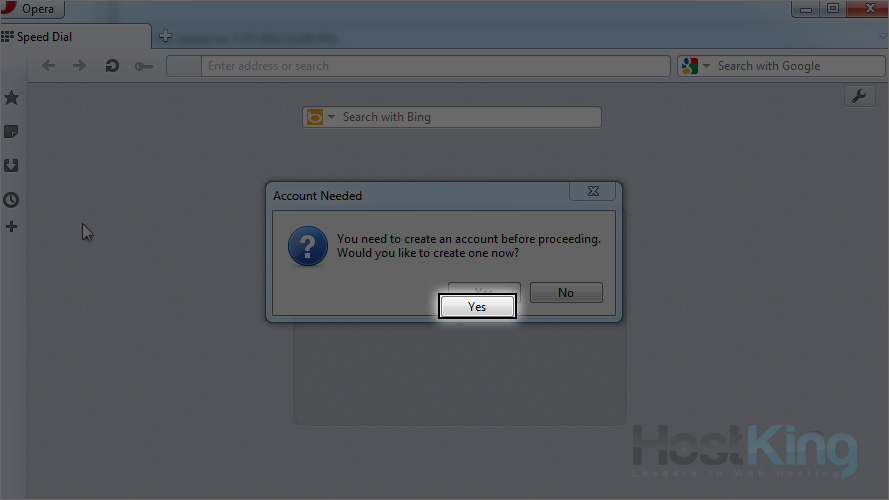This screenshot has height=500, width=889.
Task: Open the Opera main menu
Action: (32, 9)
